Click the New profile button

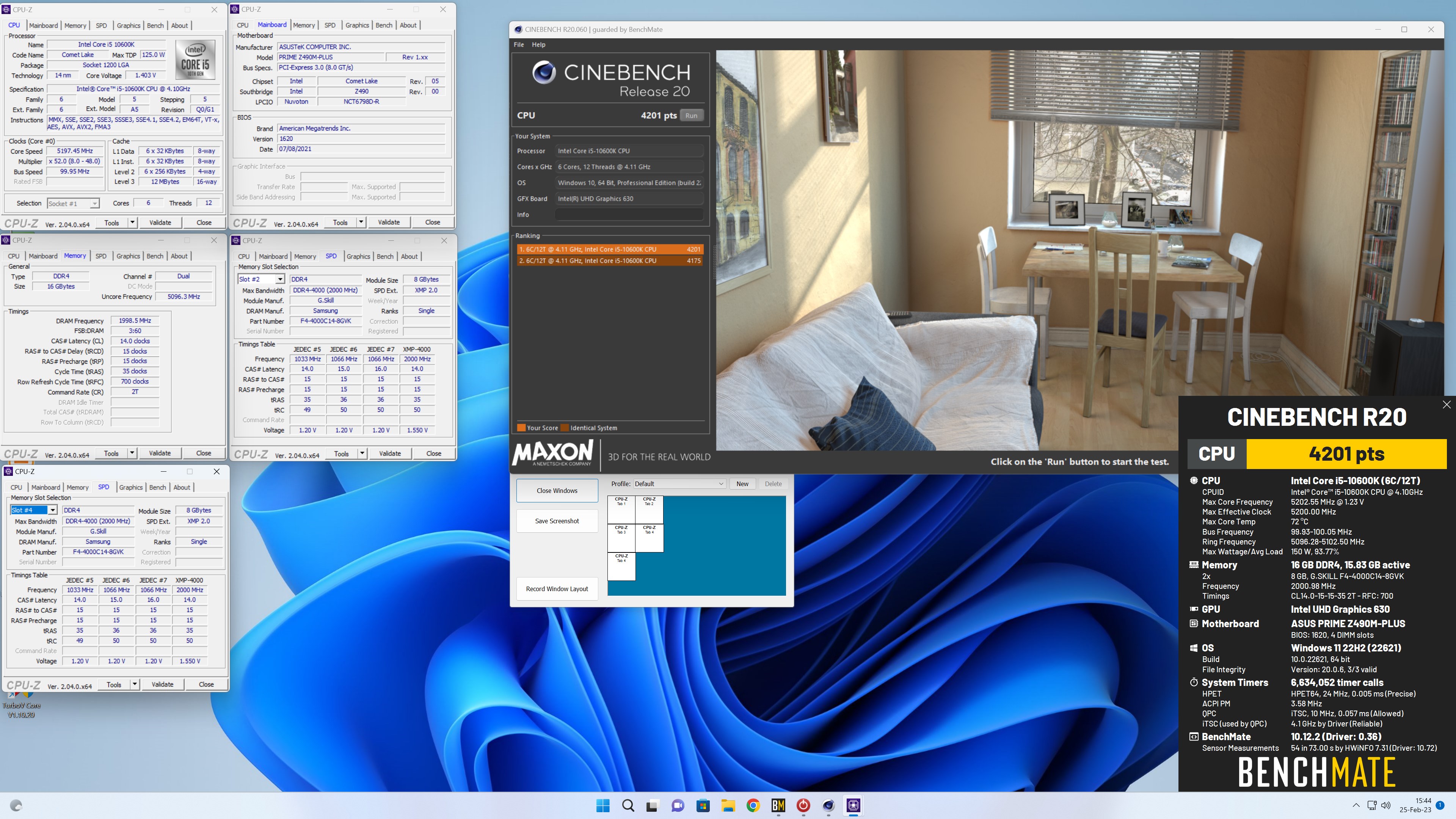[x=742, y=484]
